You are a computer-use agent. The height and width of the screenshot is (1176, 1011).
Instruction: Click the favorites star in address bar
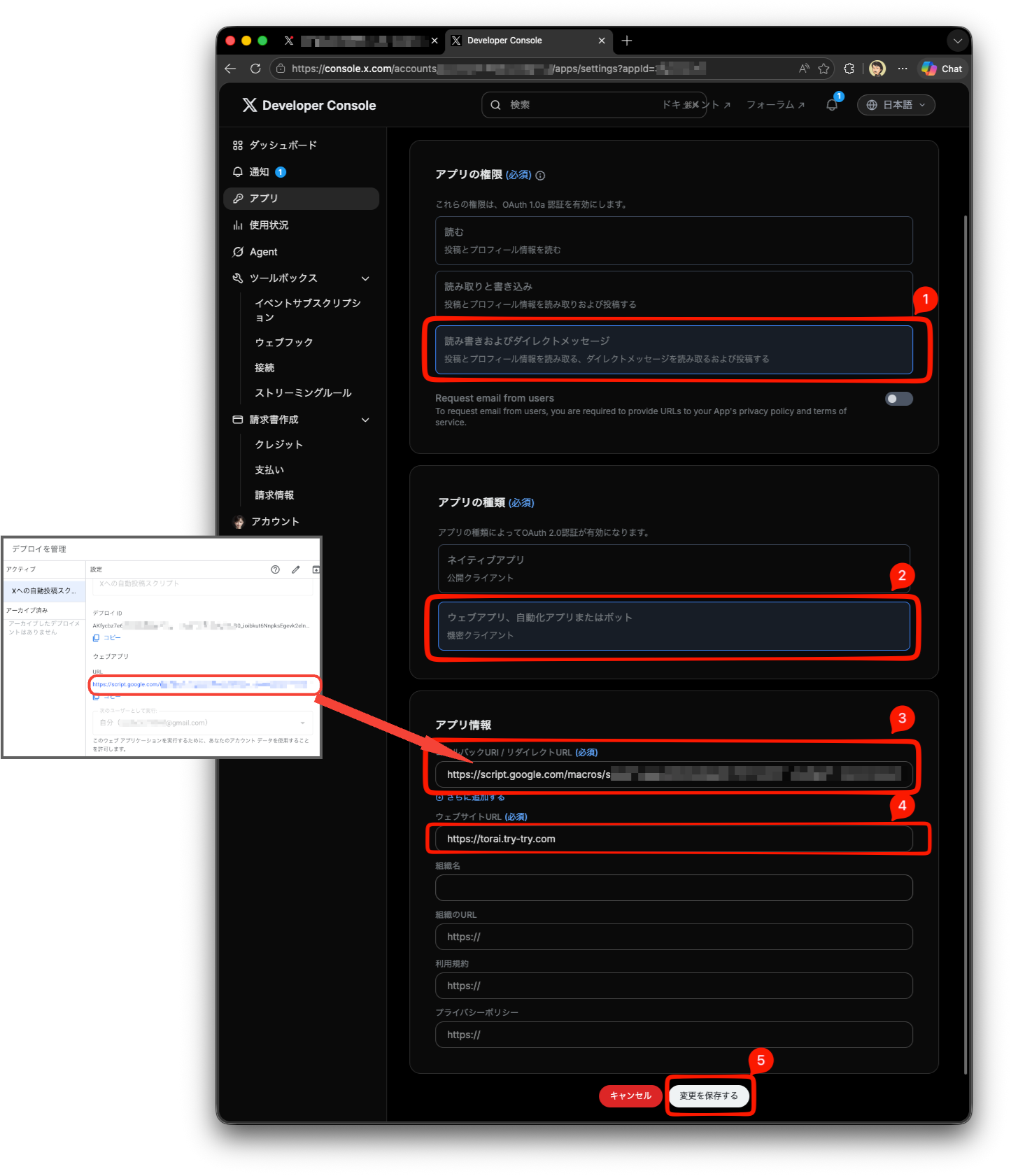tap(823, 69)
